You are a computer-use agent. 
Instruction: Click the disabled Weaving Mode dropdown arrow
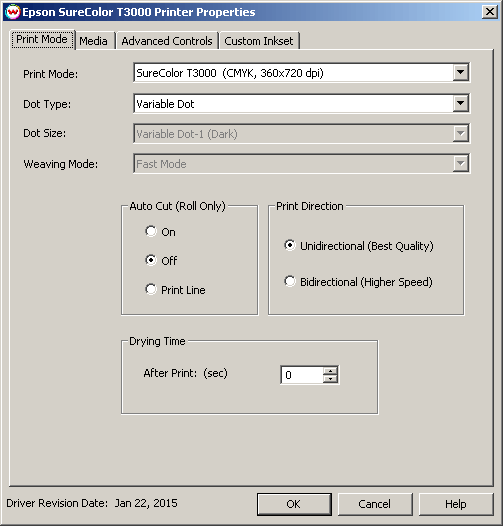460,164
